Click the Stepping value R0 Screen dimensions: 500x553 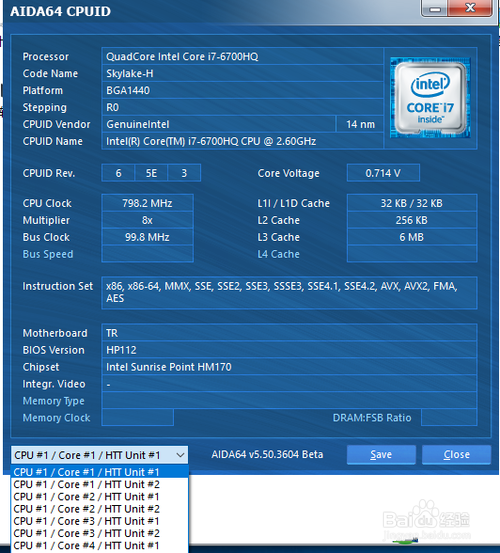point(243,107)
